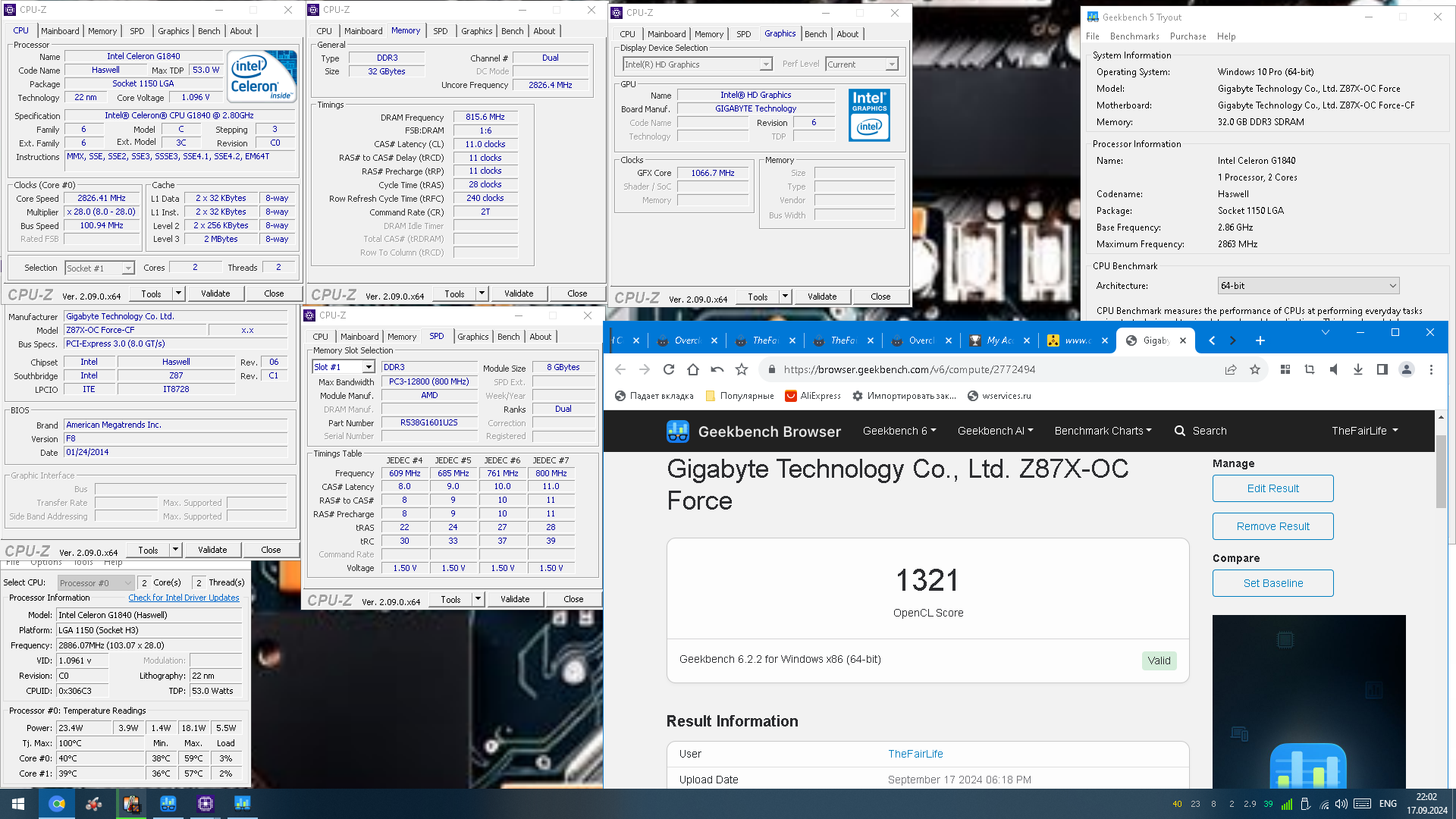The image size is (1456, 819).
Task: Open Windows Start menu
Action: pos(18,804)
